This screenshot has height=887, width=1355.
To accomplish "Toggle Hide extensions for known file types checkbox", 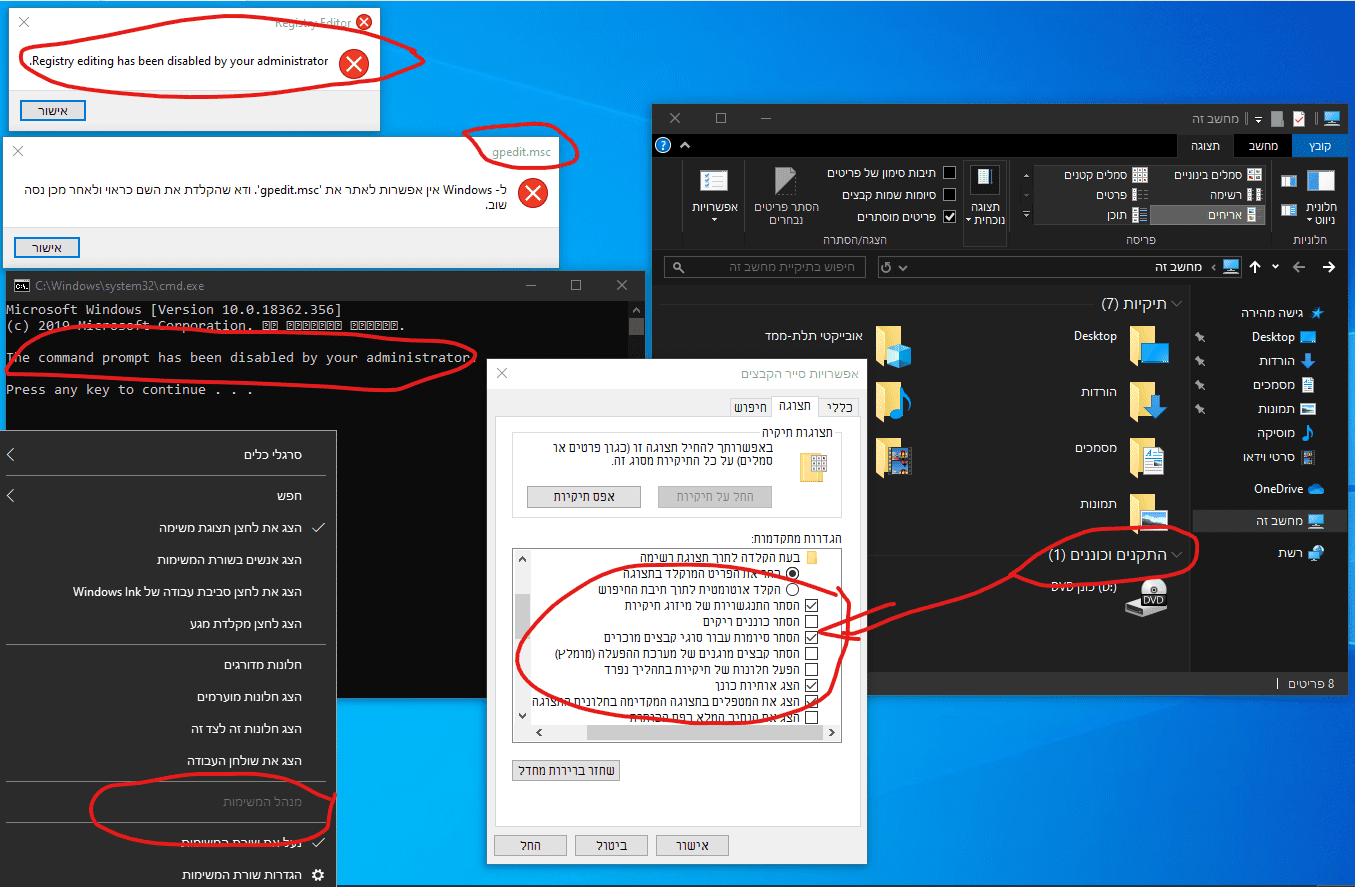I will 811,637.
